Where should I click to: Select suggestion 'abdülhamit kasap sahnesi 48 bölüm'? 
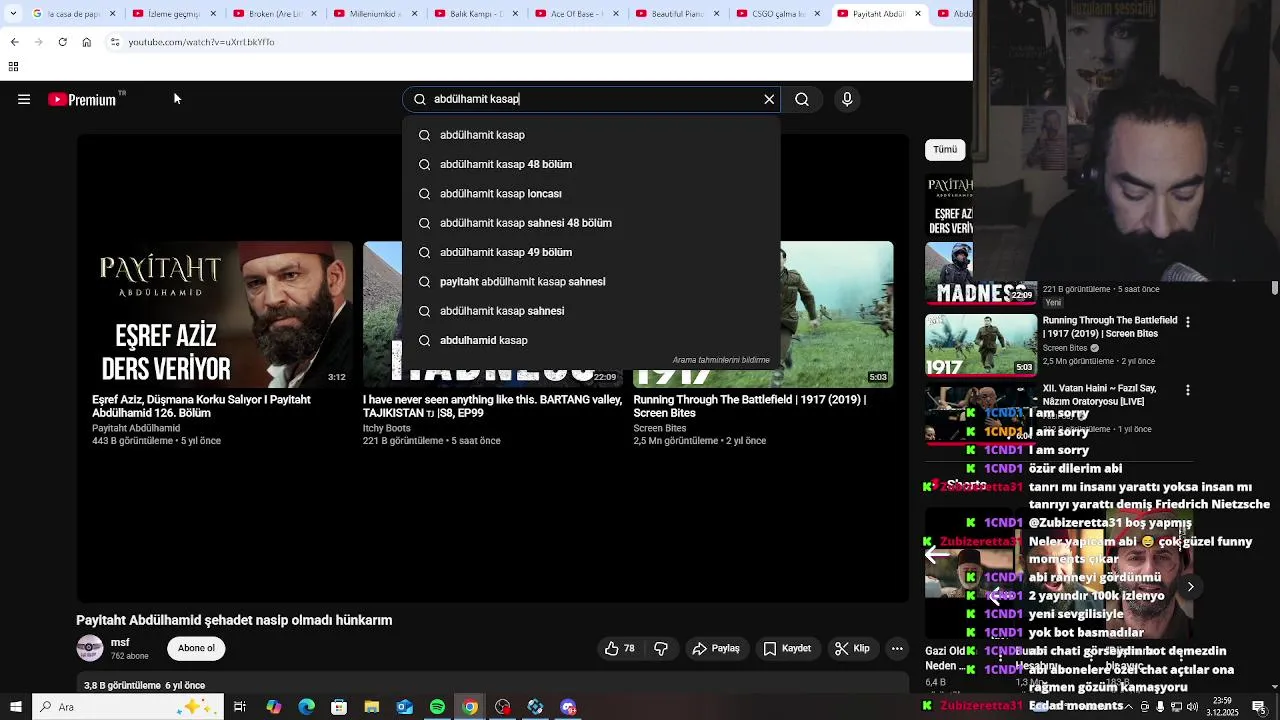[592, 223]
